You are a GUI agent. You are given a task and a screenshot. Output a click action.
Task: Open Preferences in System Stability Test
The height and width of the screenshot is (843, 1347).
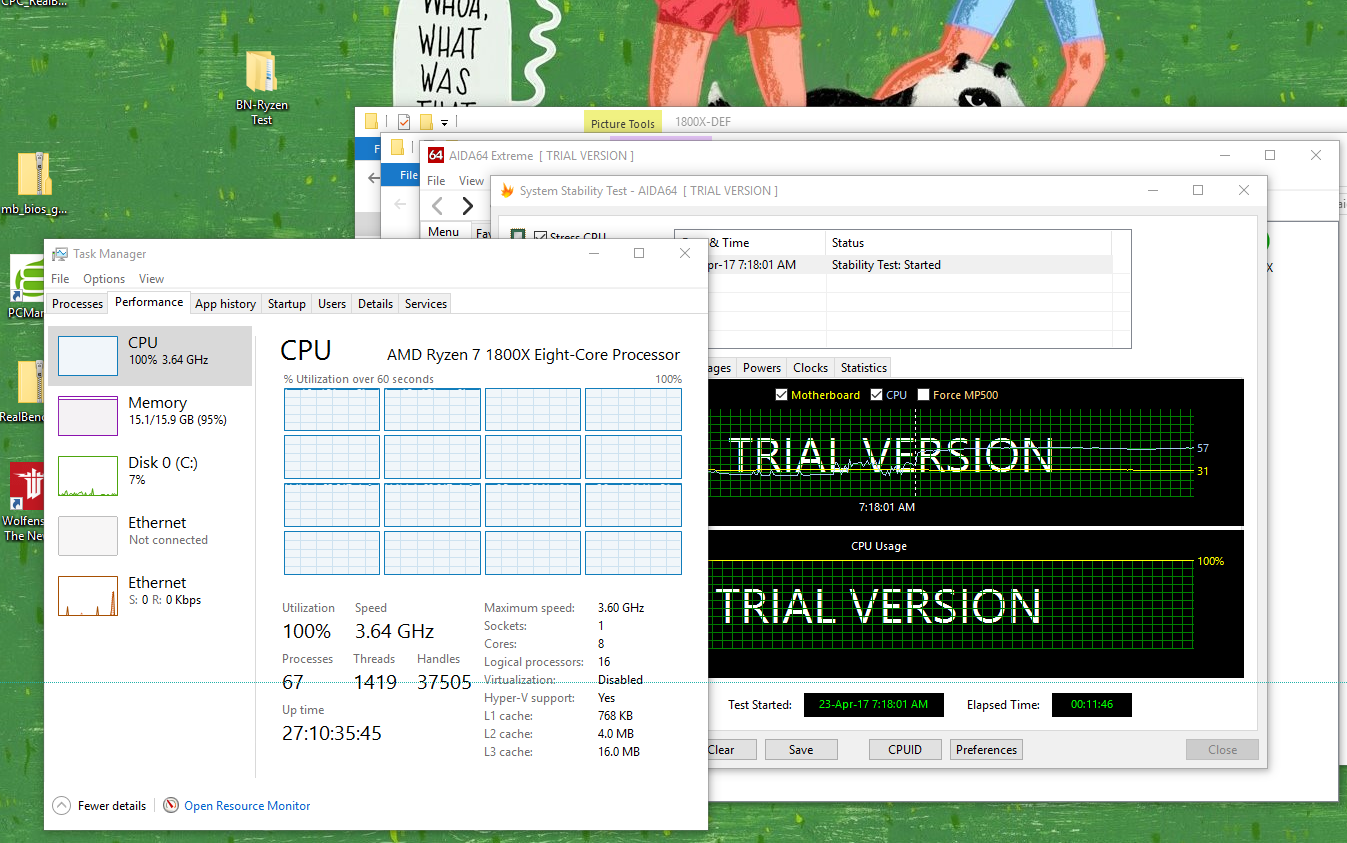(987, 750)
